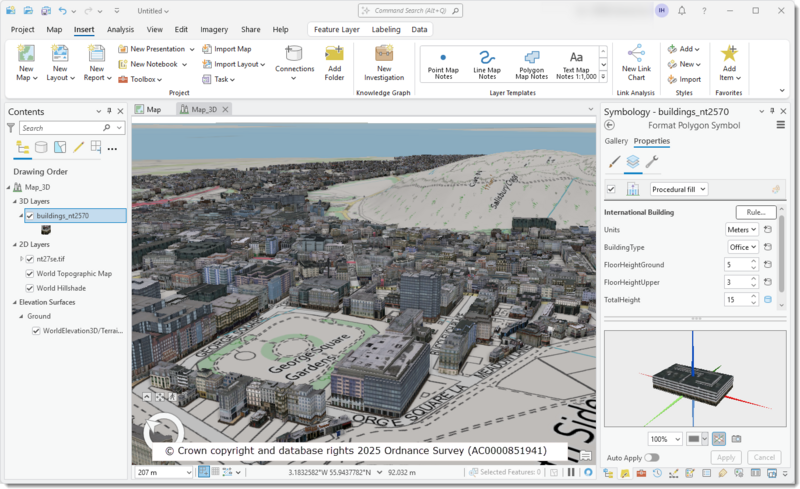
Task: Open the Imagery ribbon tab
Action: coord(214,30)
